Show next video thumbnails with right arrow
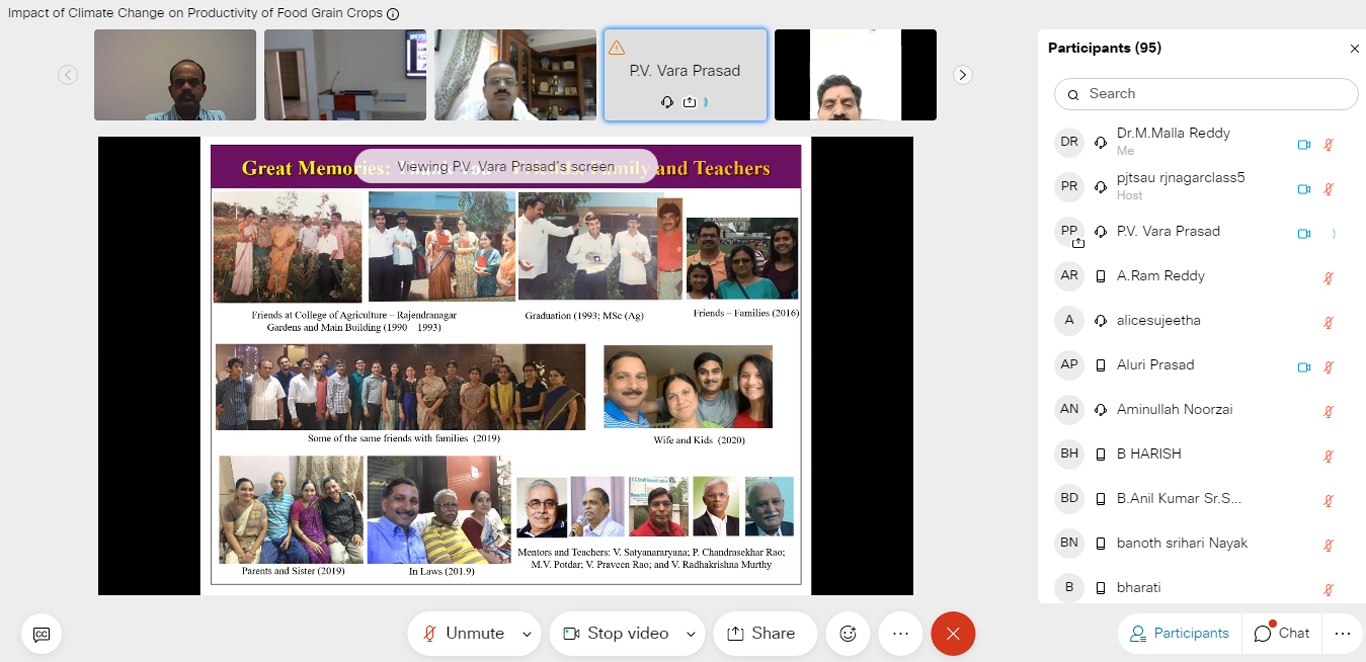The image size is (1366, 662). pos(962,75)
